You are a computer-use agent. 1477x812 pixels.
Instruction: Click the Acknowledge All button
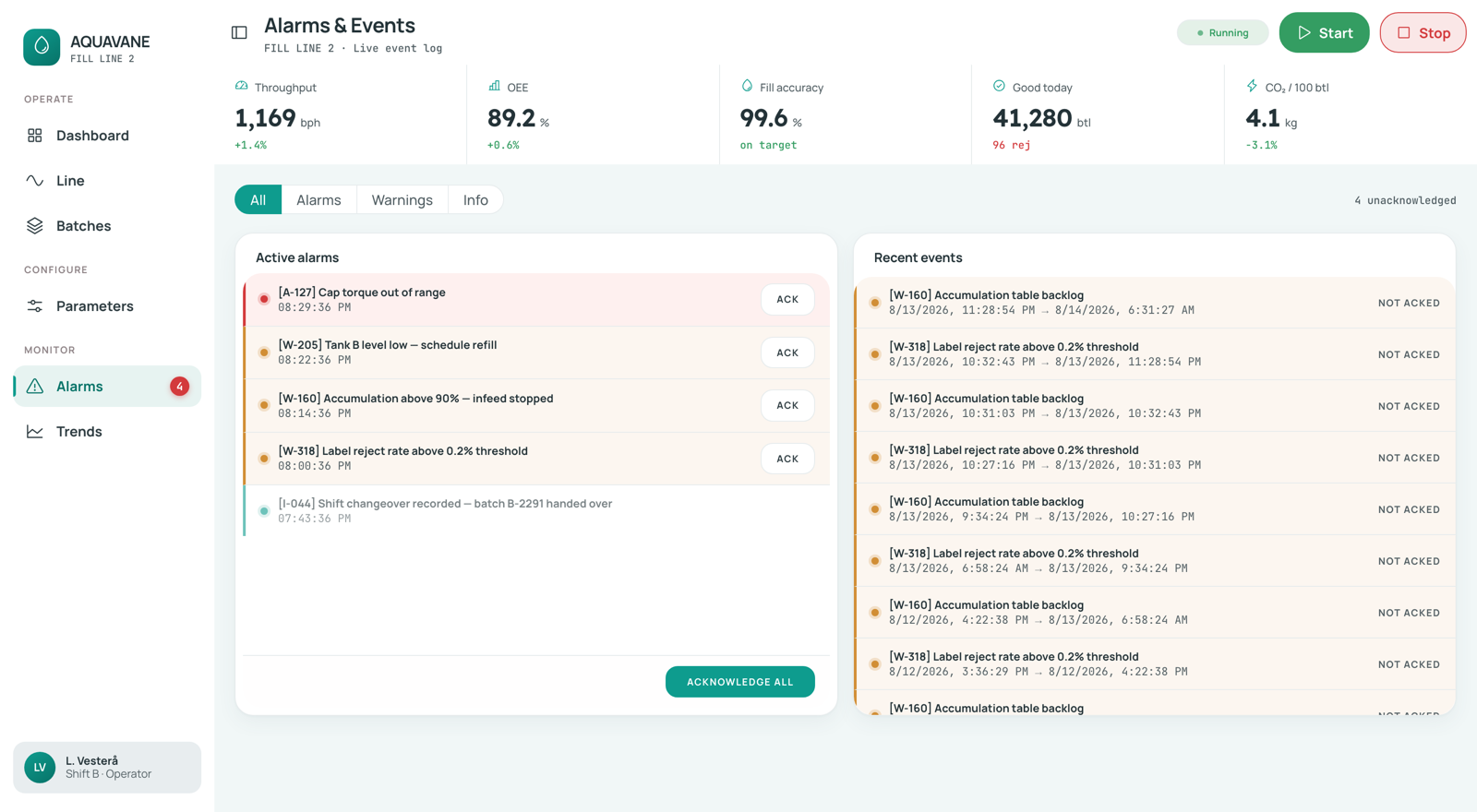click(x=740, y=682)
